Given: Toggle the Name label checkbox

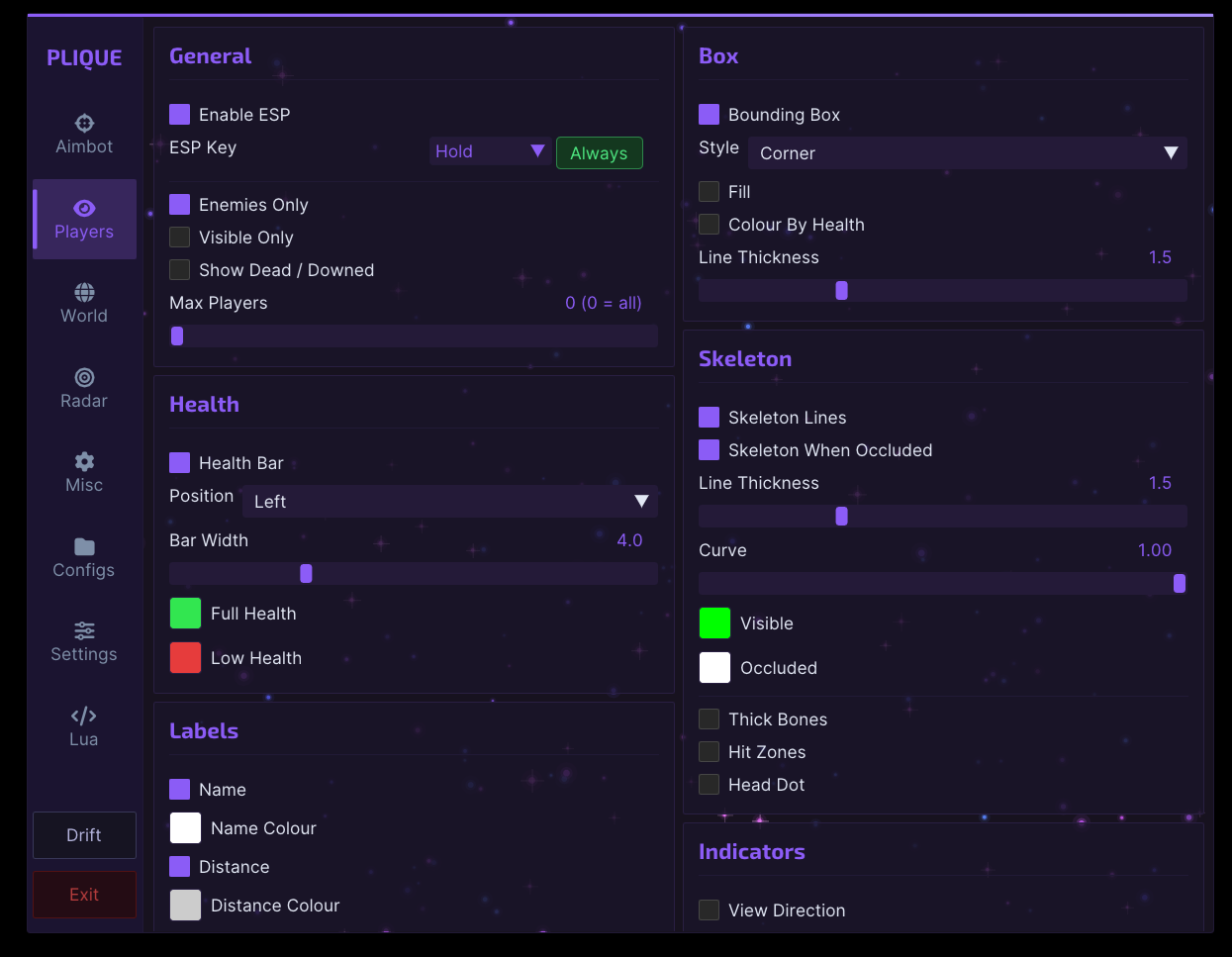Looking at the screenshot, I should point(179,789).
